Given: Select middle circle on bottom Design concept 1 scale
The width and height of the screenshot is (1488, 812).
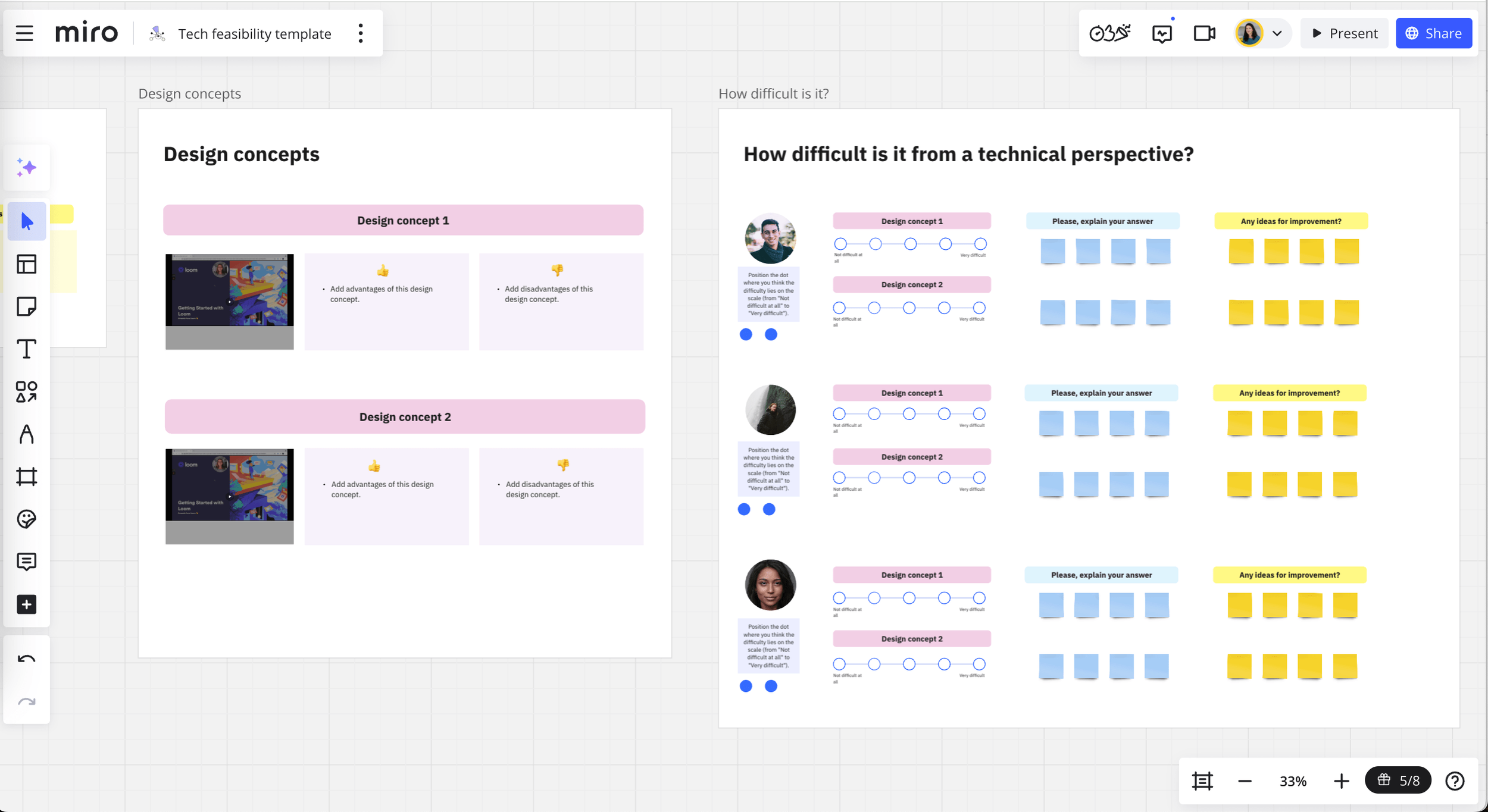Looking at the screenshot, I should tap(909, 598).
